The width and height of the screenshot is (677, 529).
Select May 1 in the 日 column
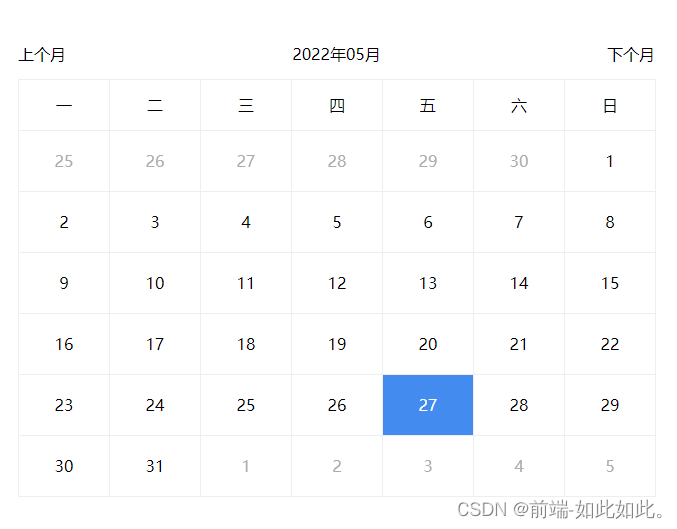pos(610,161)
